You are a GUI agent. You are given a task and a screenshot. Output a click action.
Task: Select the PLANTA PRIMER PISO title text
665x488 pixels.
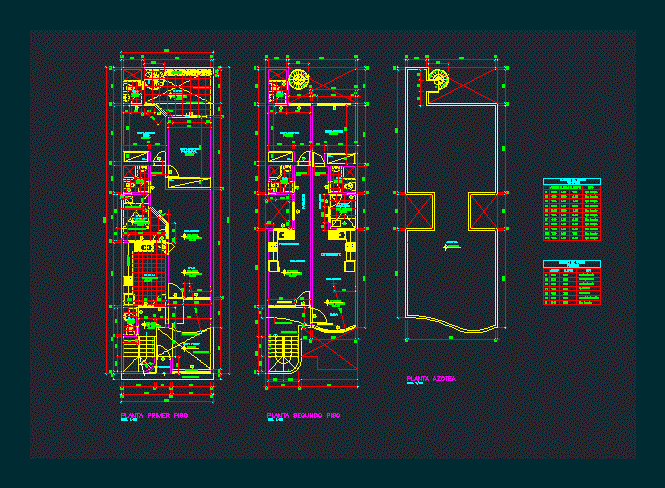155,413
